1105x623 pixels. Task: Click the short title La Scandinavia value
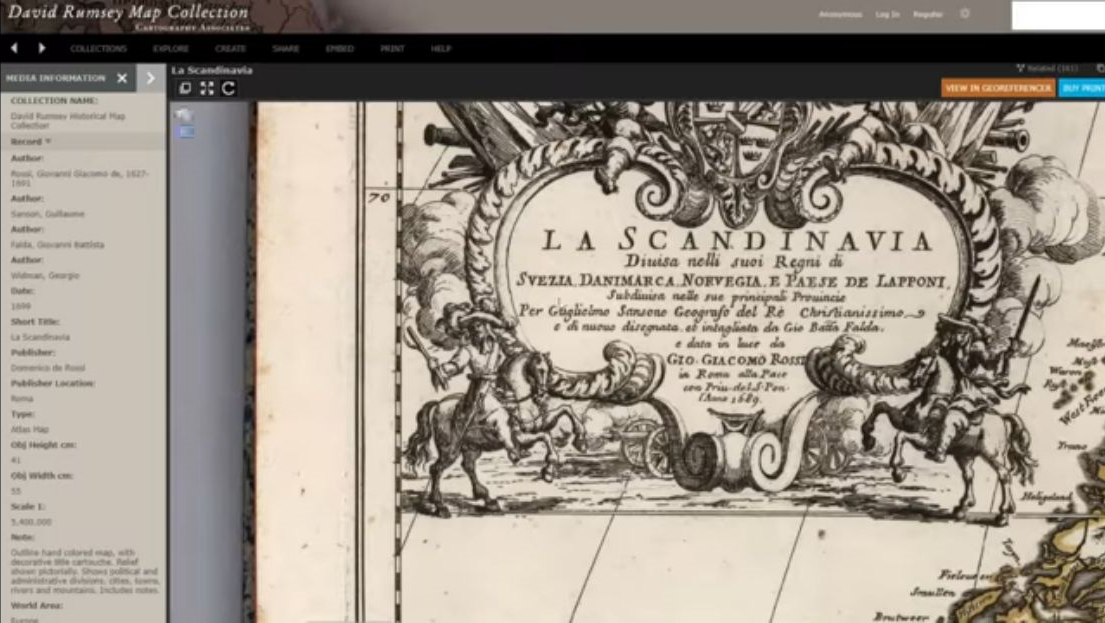[40, 337]
